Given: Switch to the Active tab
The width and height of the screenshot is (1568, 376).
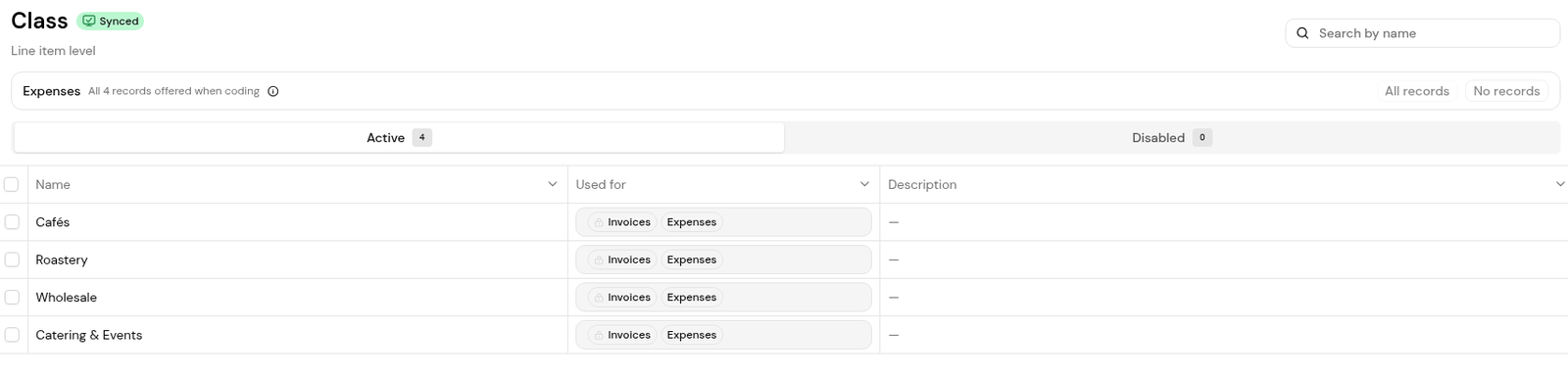Looking at the screenshot, I should (x=399, y=138).
